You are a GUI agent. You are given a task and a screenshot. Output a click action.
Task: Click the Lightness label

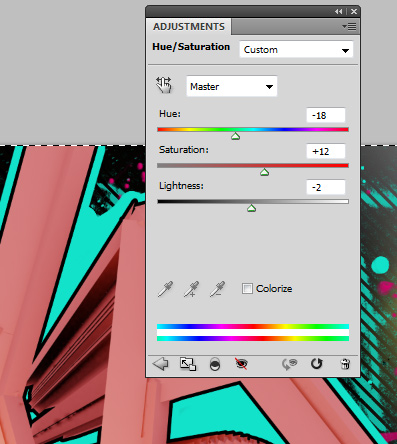tap(181, 186)
